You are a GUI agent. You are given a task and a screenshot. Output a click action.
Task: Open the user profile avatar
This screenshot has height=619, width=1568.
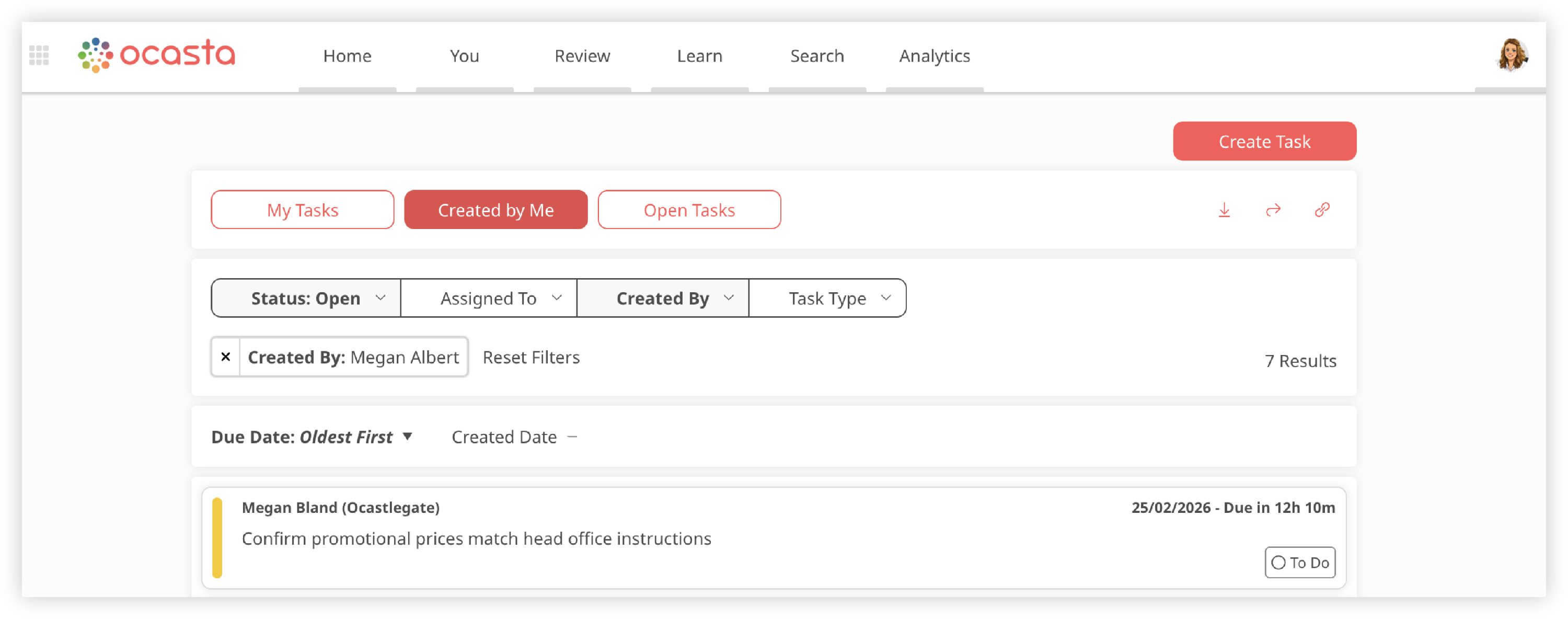(1512, 55)
